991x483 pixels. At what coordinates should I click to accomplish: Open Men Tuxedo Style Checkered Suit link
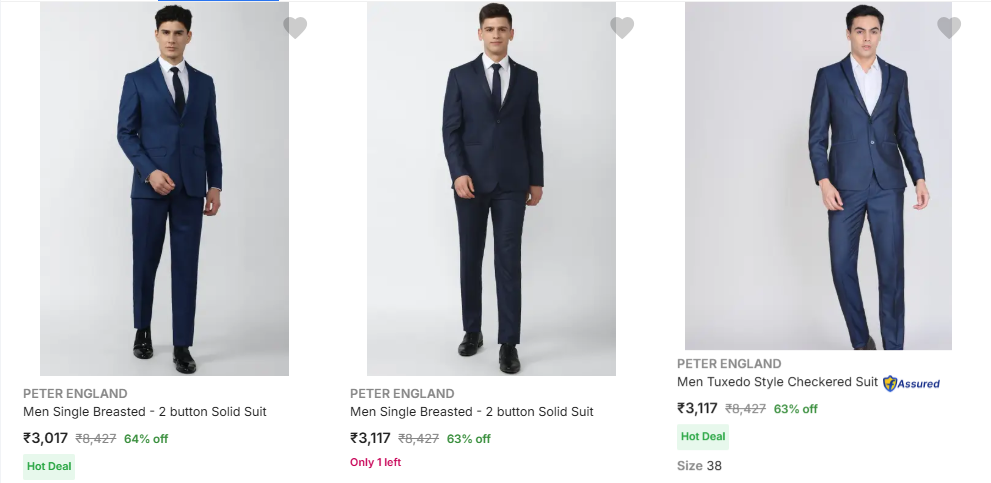(x=777, y=382)
